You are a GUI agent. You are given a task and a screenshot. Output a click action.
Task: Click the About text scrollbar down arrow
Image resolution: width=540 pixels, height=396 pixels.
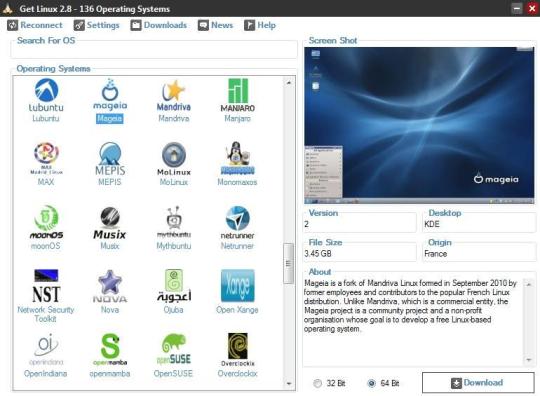tap(529, 359)
